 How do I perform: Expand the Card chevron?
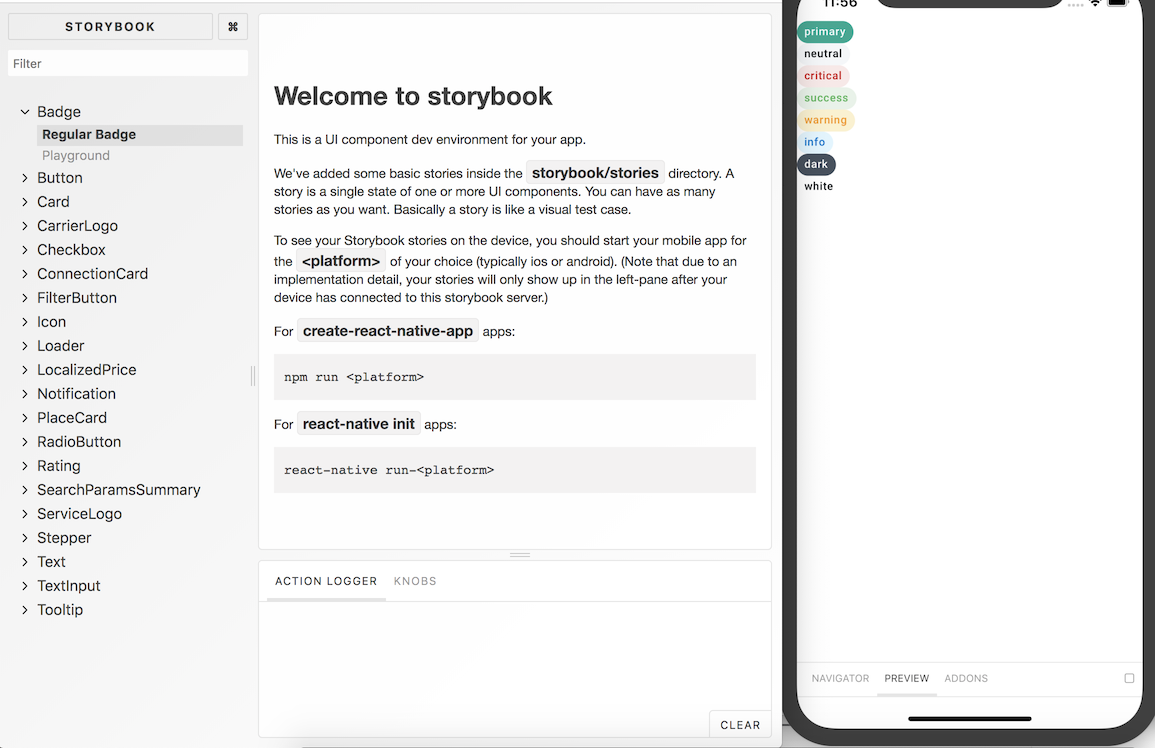tap(25, 202)
